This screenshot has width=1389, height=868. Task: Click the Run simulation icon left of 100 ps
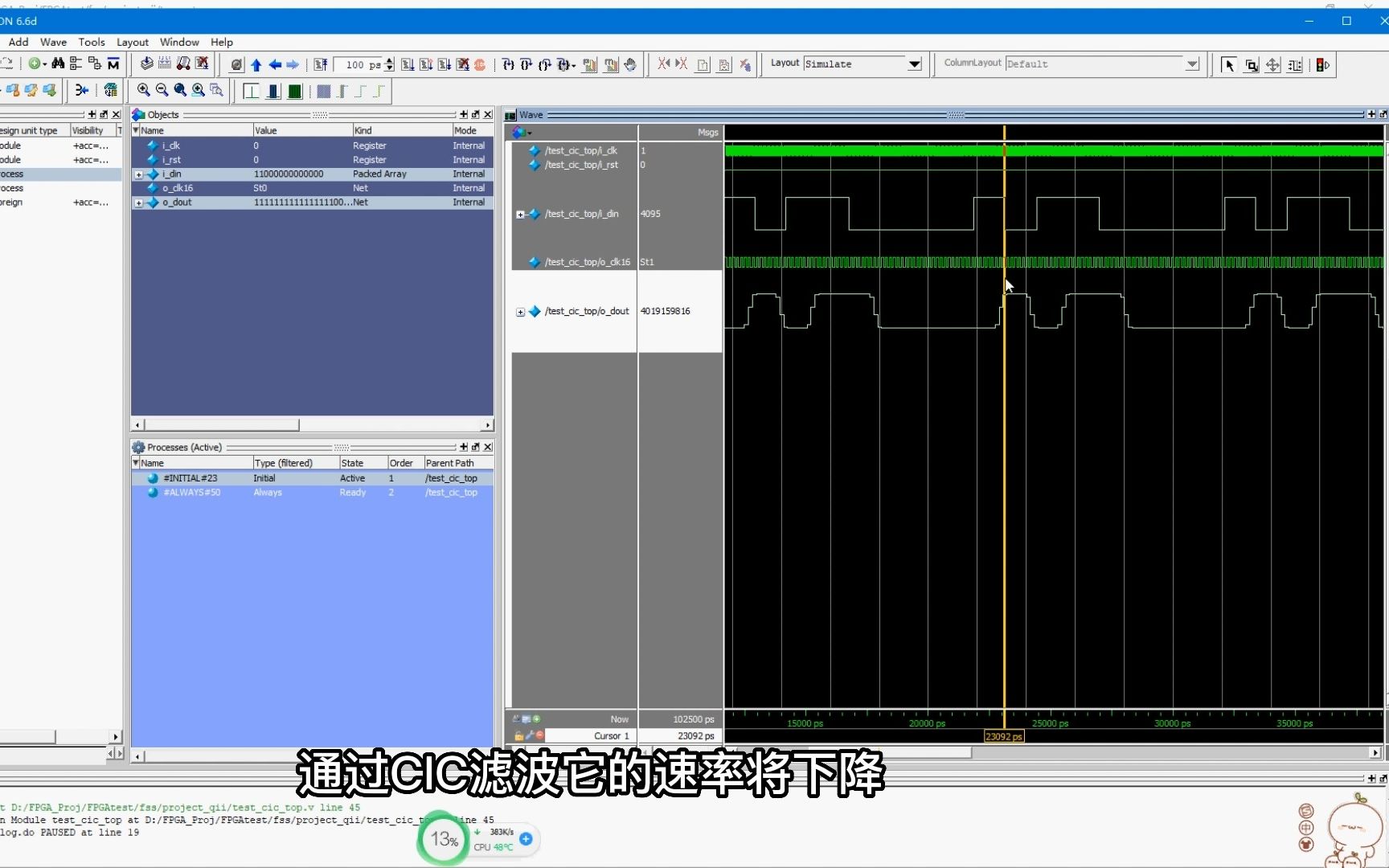click(321, 65)
